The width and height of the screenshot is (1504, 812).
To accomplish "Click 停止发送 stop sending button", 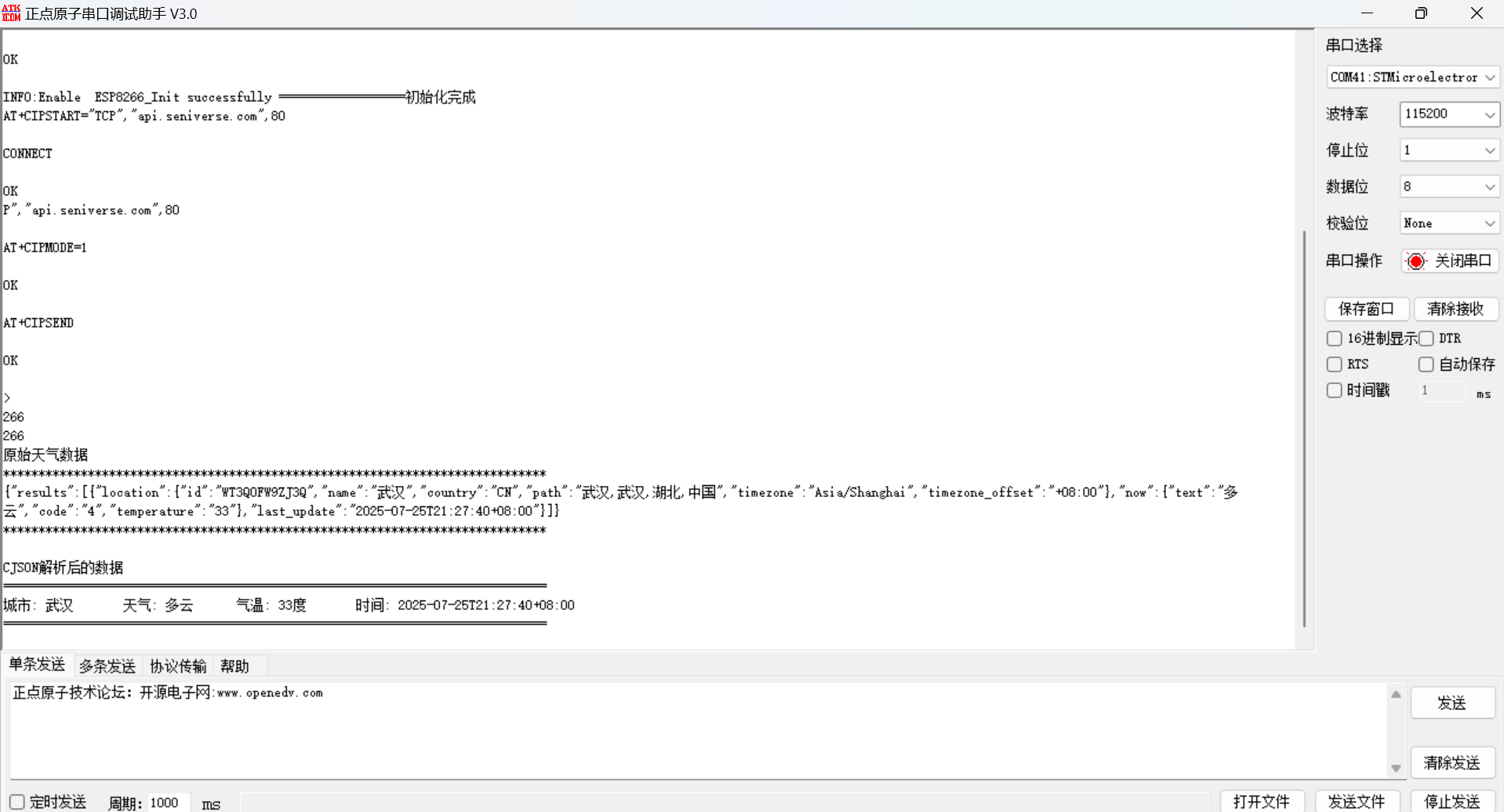I will pyautogui.click(x=1452, y=801).
